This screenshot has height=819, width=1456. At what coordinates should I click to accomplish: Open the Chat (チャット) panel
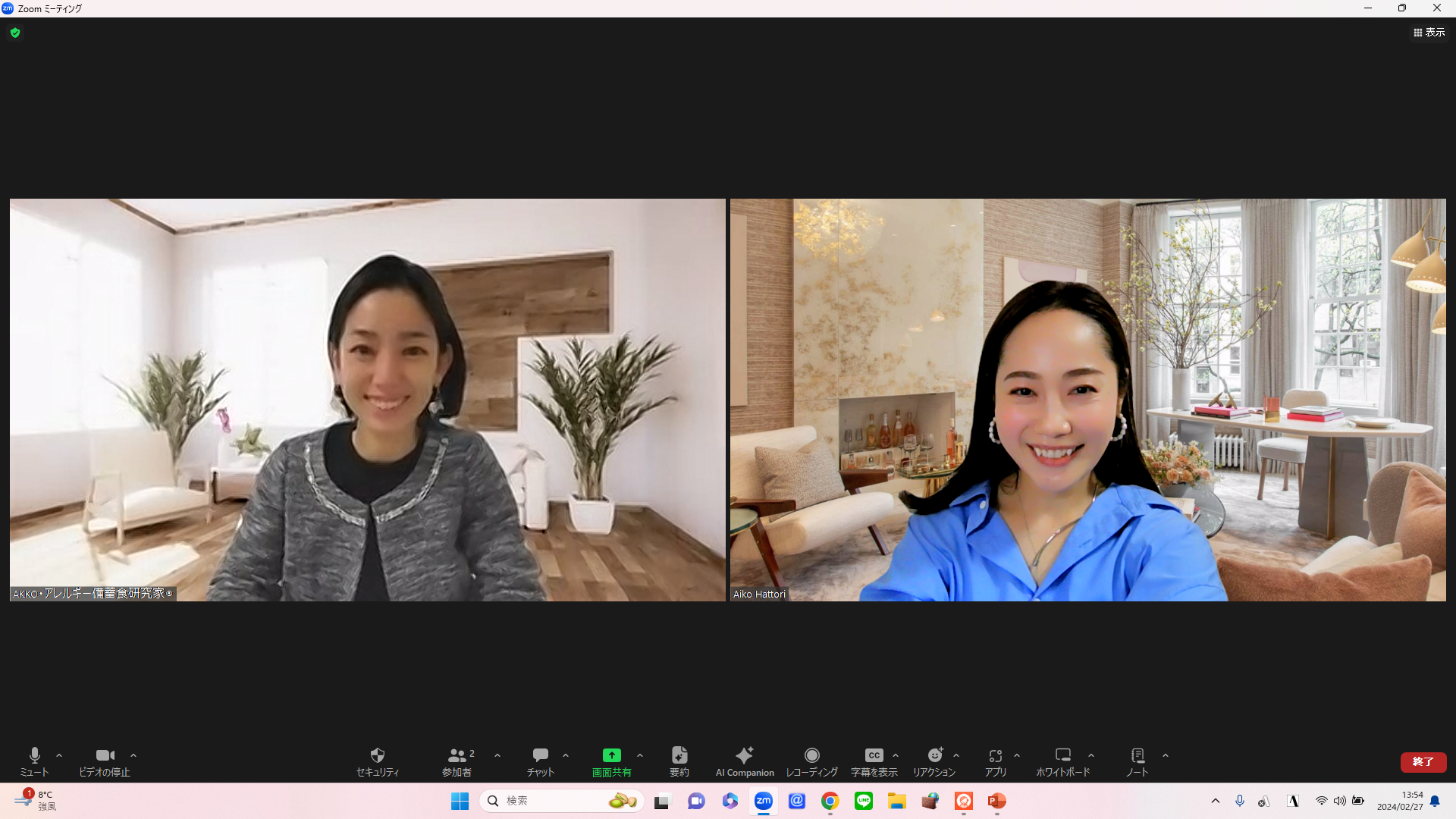541,761
